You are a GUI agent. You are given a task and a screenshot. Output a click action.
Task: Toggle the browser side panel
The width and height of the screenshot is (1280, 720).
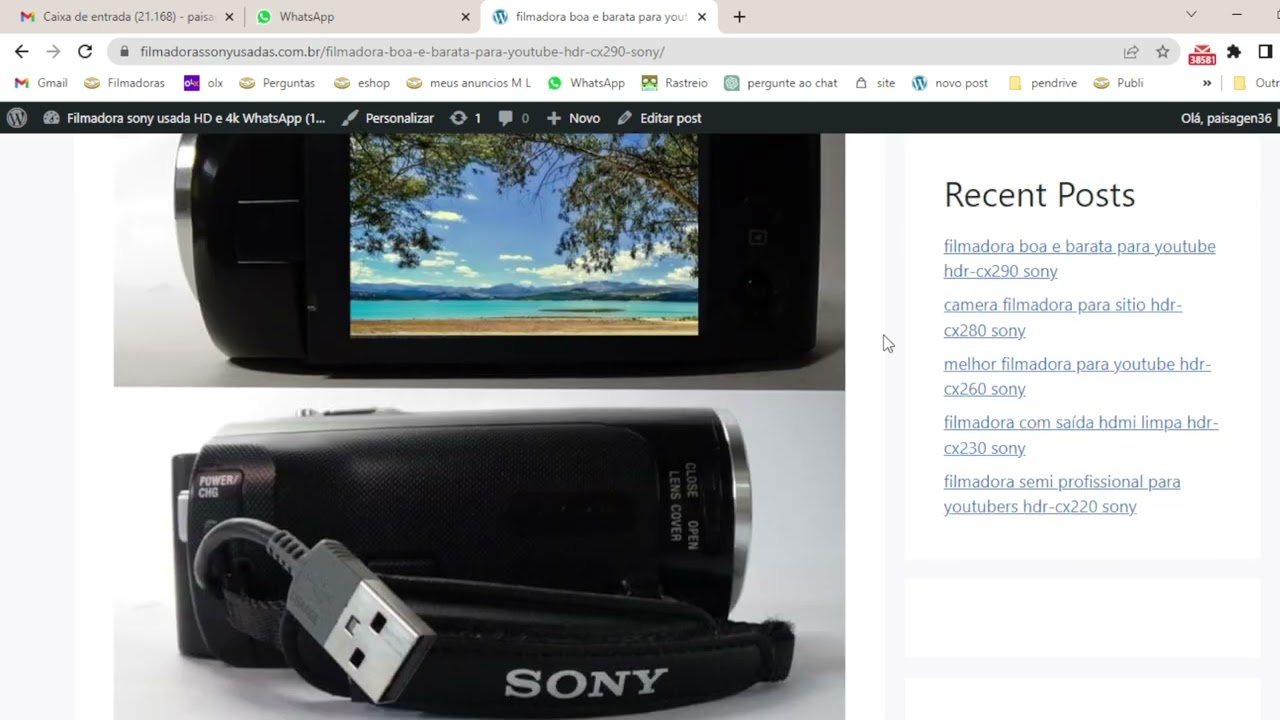pos(1265,52)
